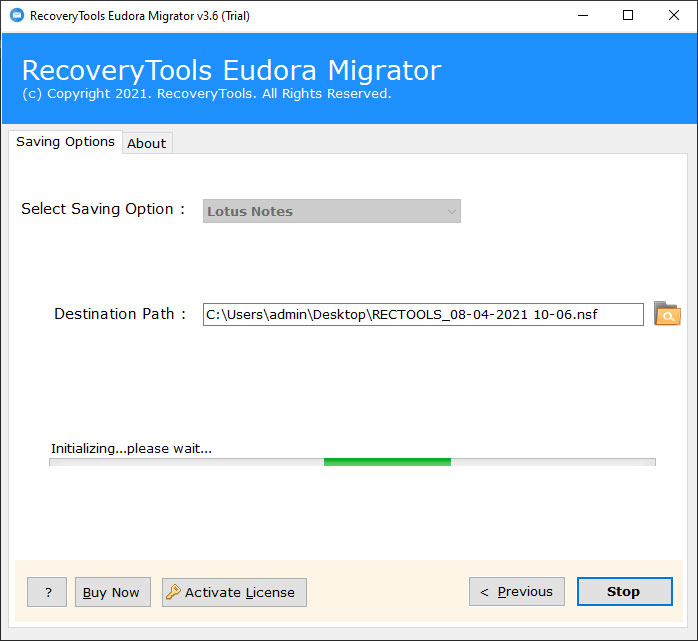Viewport: 698px width, 641px height.
Task: Switch to the About tab
Action: pos(147,143)
